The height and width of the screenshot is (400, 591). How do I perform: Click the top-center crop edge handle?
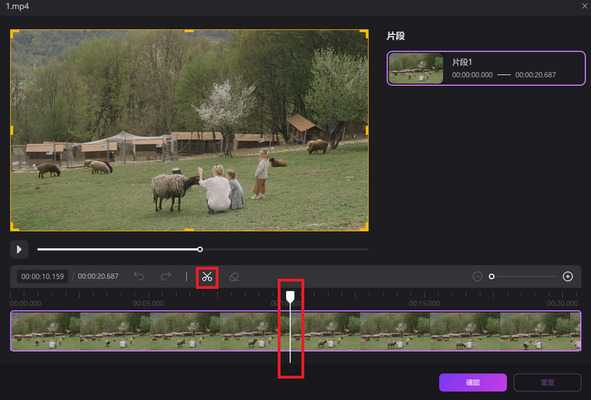pyautogui.click(x=189, y=31)
